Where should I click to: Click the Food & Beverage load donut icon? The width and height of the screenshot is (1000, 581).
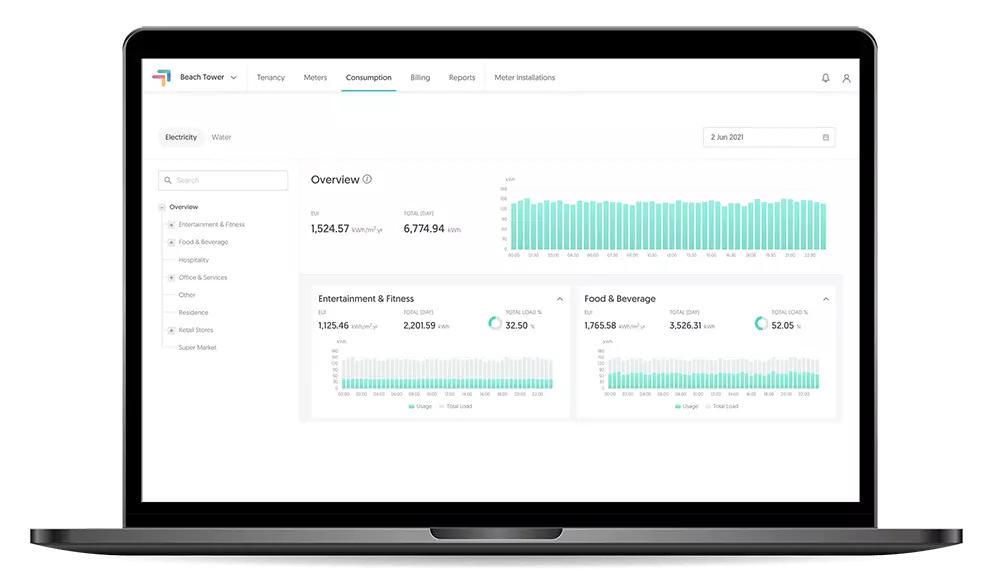point(761,324)
